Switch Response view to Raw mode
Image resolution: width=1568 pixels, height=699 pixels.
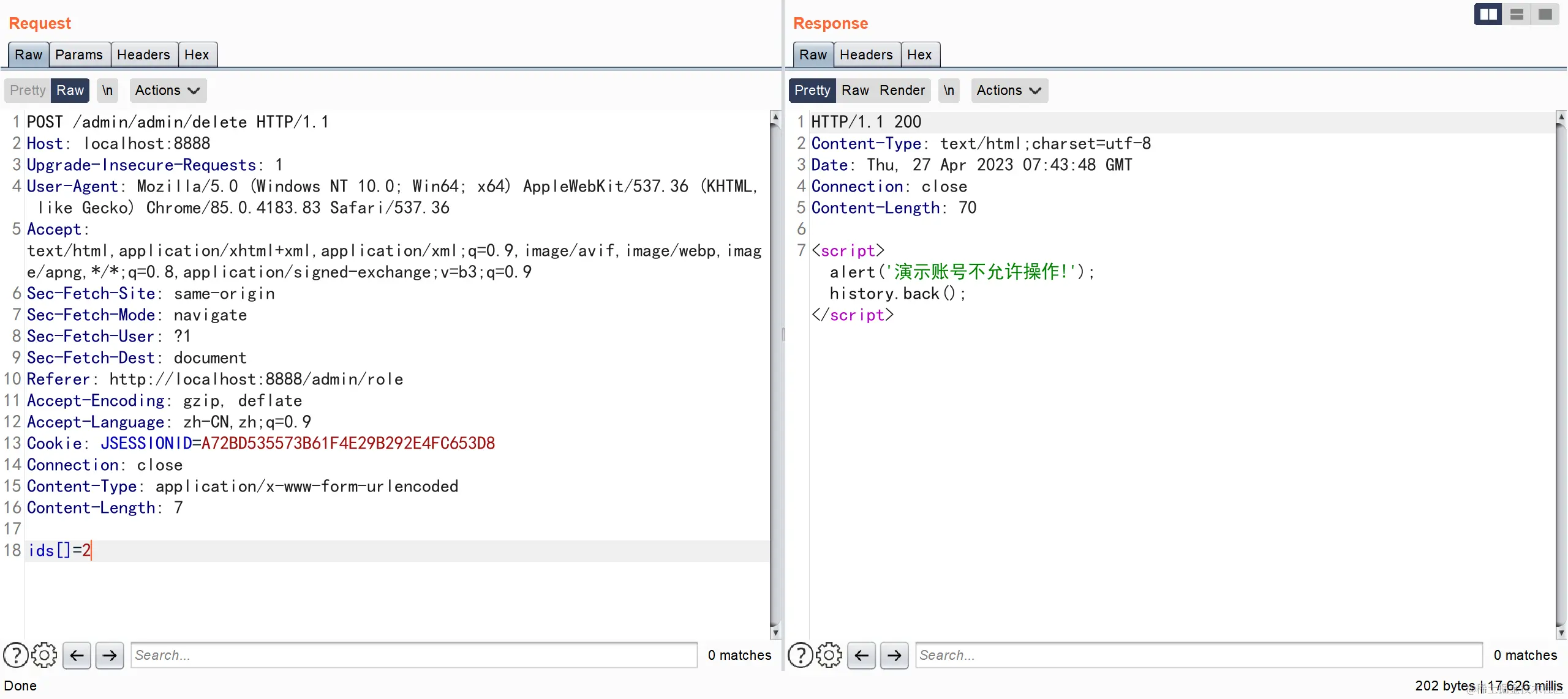pos(855,90)
